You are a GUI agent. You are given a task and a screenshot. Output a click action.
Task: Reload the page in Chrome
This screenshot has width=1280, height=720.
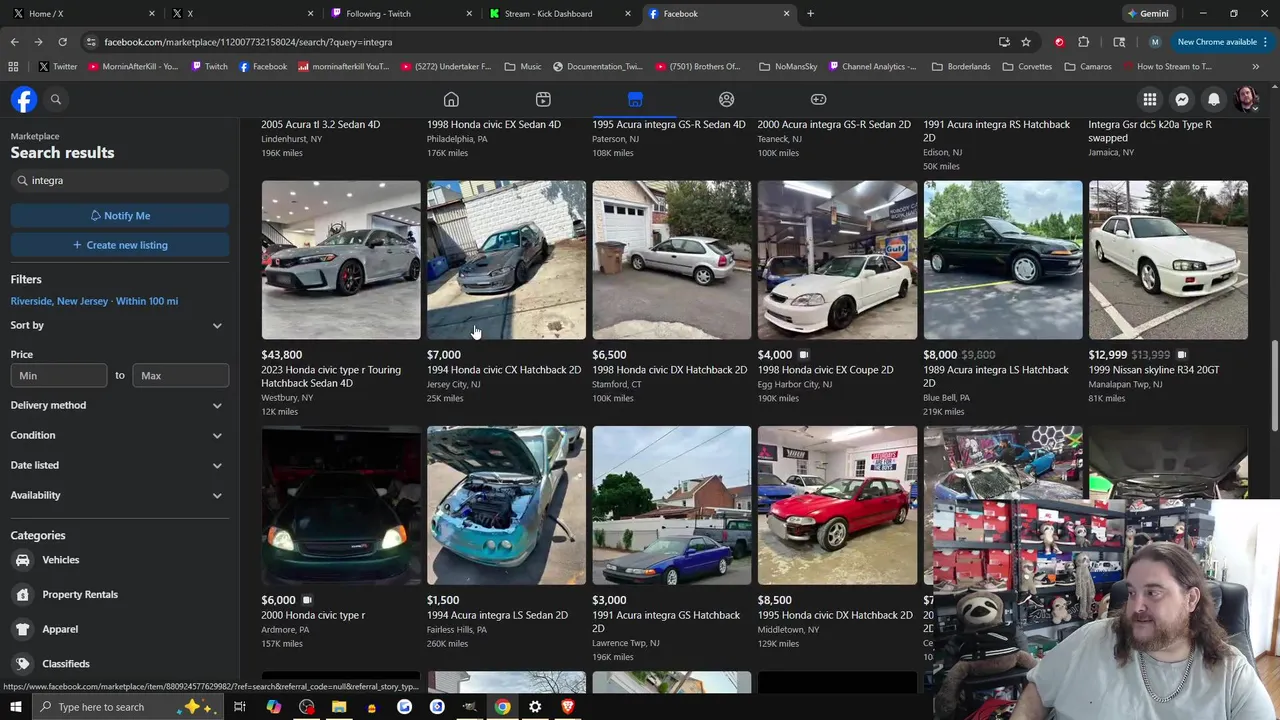pos(62,42)
